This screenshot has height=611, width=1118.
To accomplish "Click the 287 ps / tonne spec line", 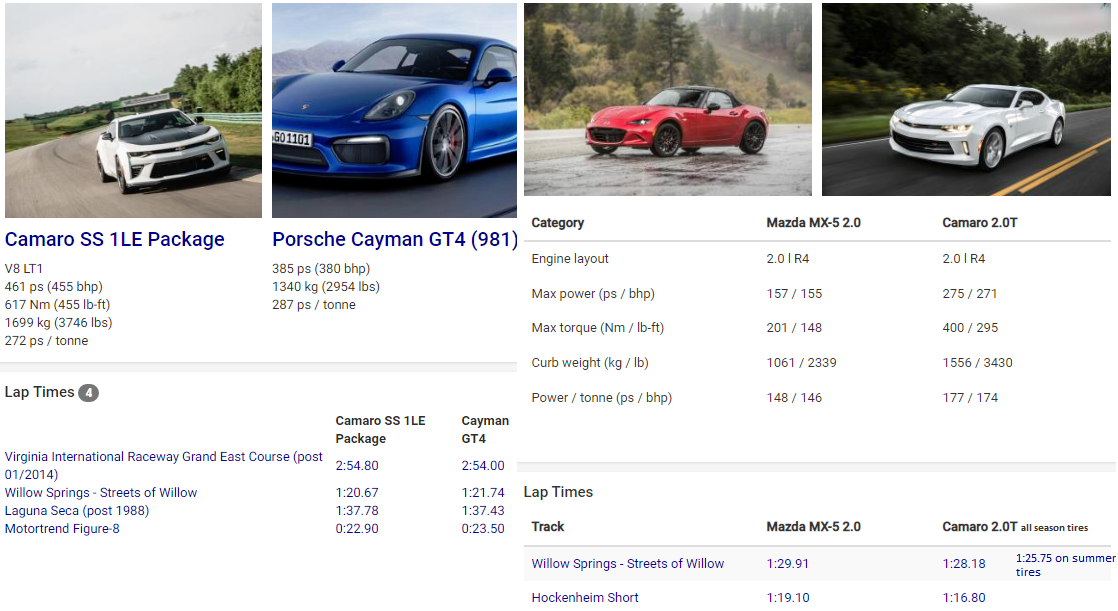I will coord(314,305).
